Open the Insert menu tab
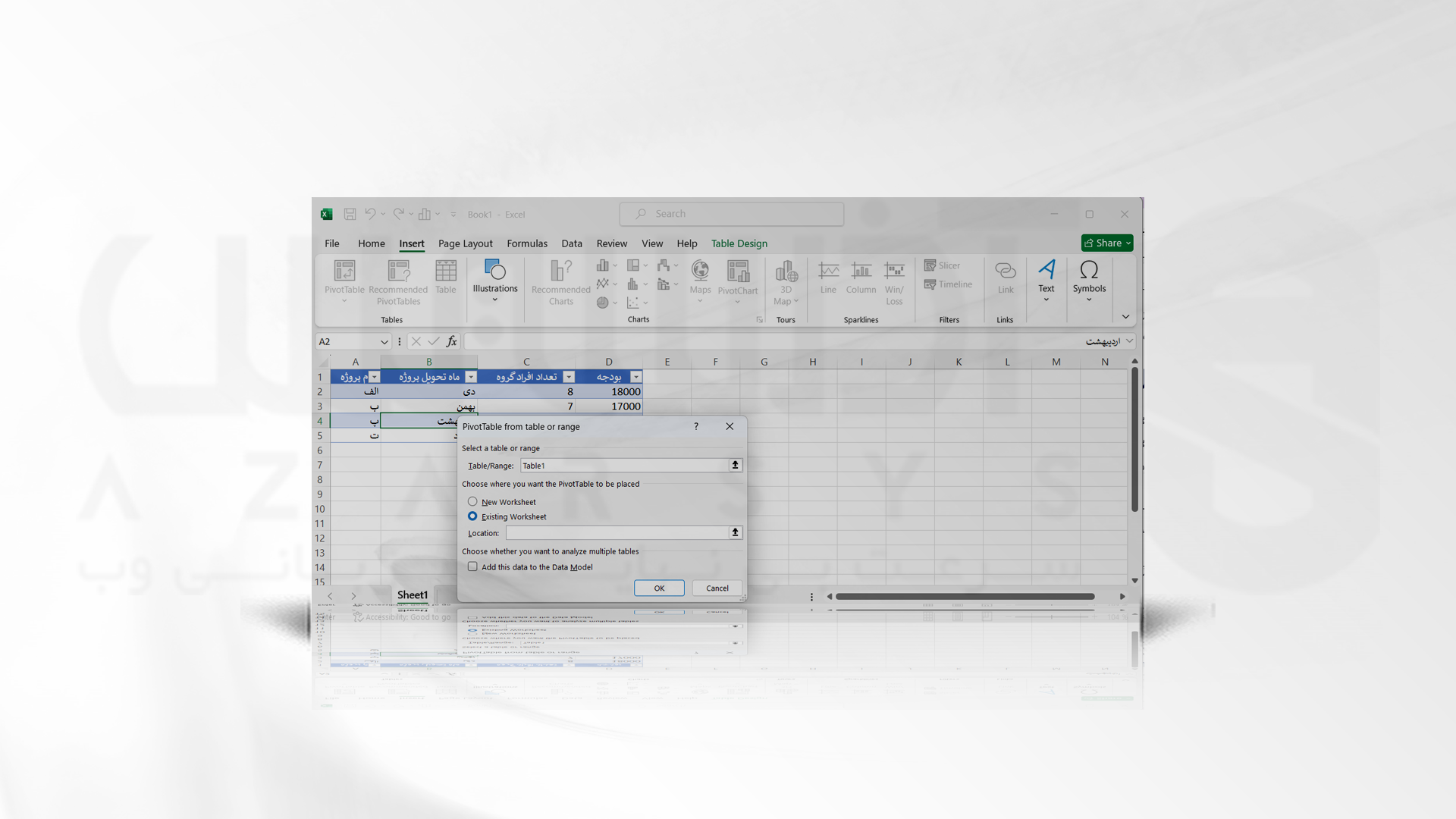Screen dimensions: 1456x819 pos(411,243)
